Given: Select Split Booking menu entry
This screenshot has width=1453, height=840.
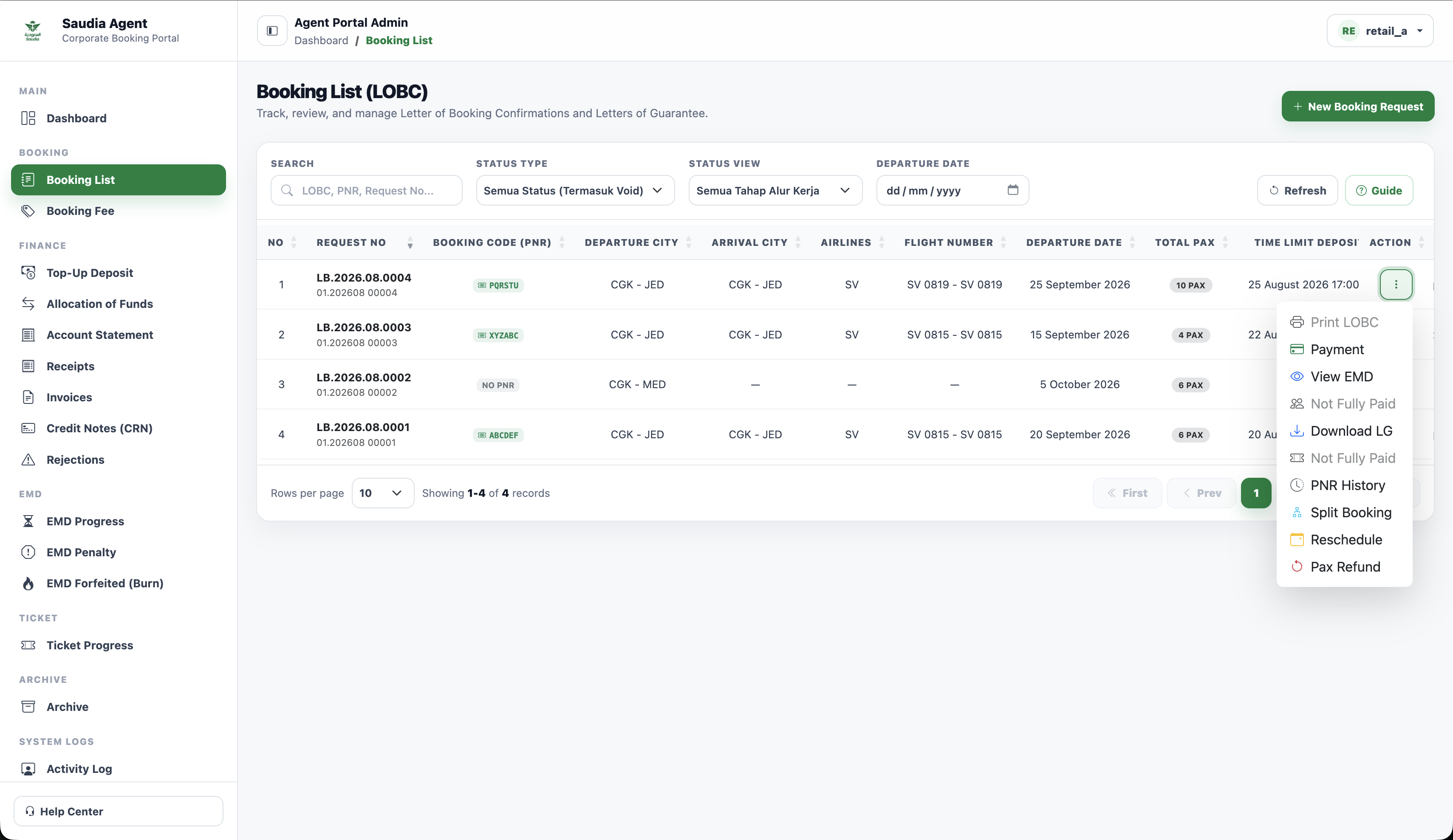Looking at the screenshot, I should tap(1344, 513).
